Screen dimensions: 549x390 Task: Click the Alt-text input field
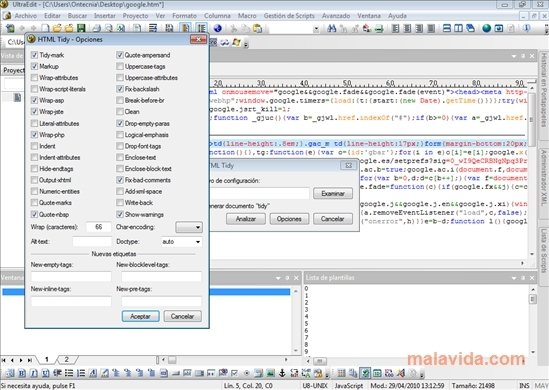(x=92, y=242)
